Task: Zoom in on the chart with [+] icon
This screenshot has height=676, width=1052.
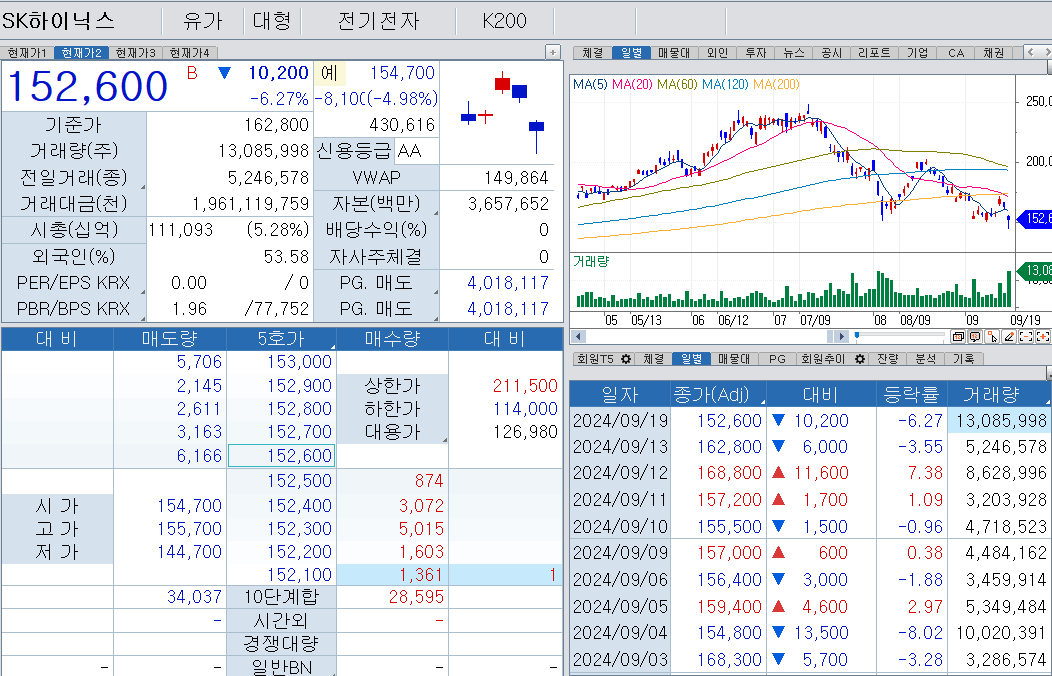Action: click(x=1043, y=336)
